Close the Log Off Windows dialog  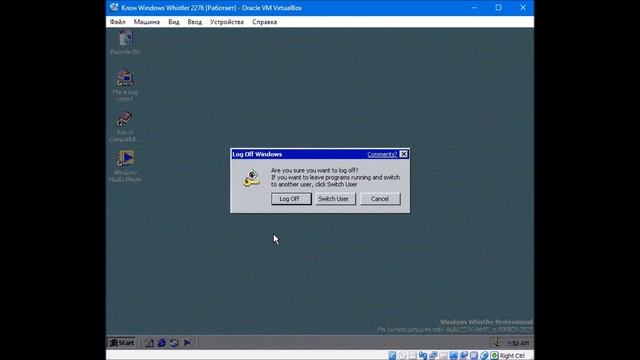(x=403, y=154)
